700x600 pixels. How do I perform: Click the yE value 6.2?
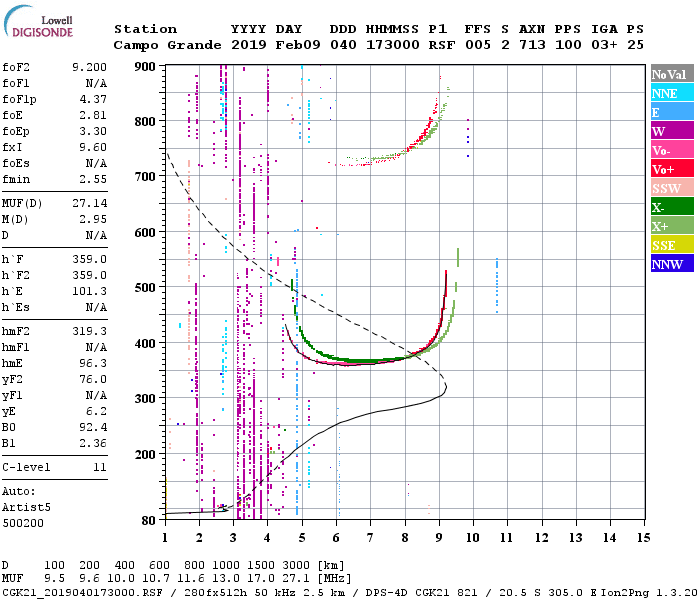[x=97, y=411]
